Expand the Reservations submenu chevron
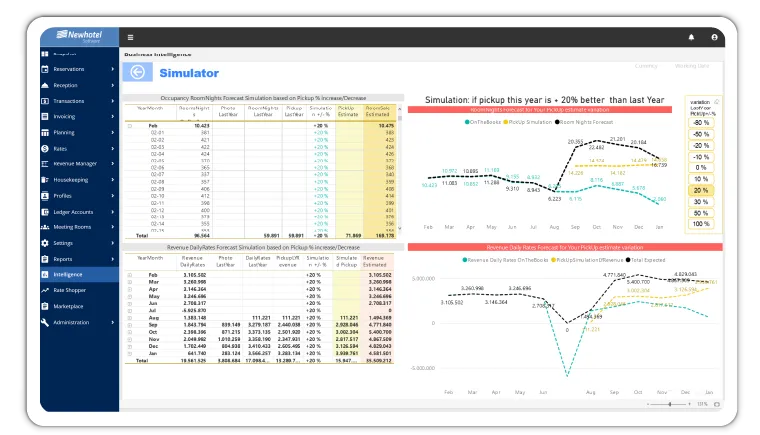This screenshot has width=760, height=435. [112, 69]
